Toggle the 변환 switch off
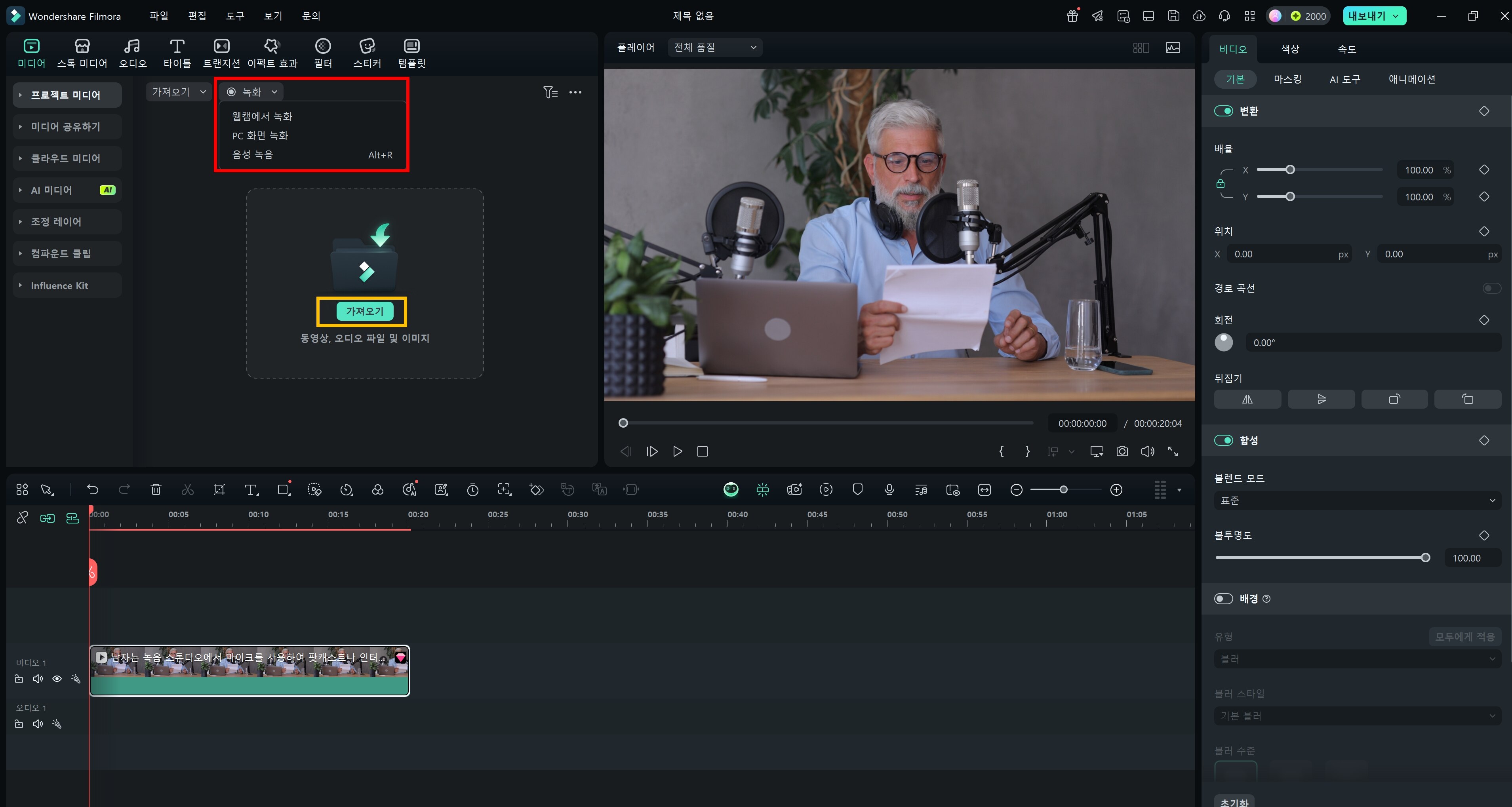This screenshot has height=807, width=1512. [1223, 111]
